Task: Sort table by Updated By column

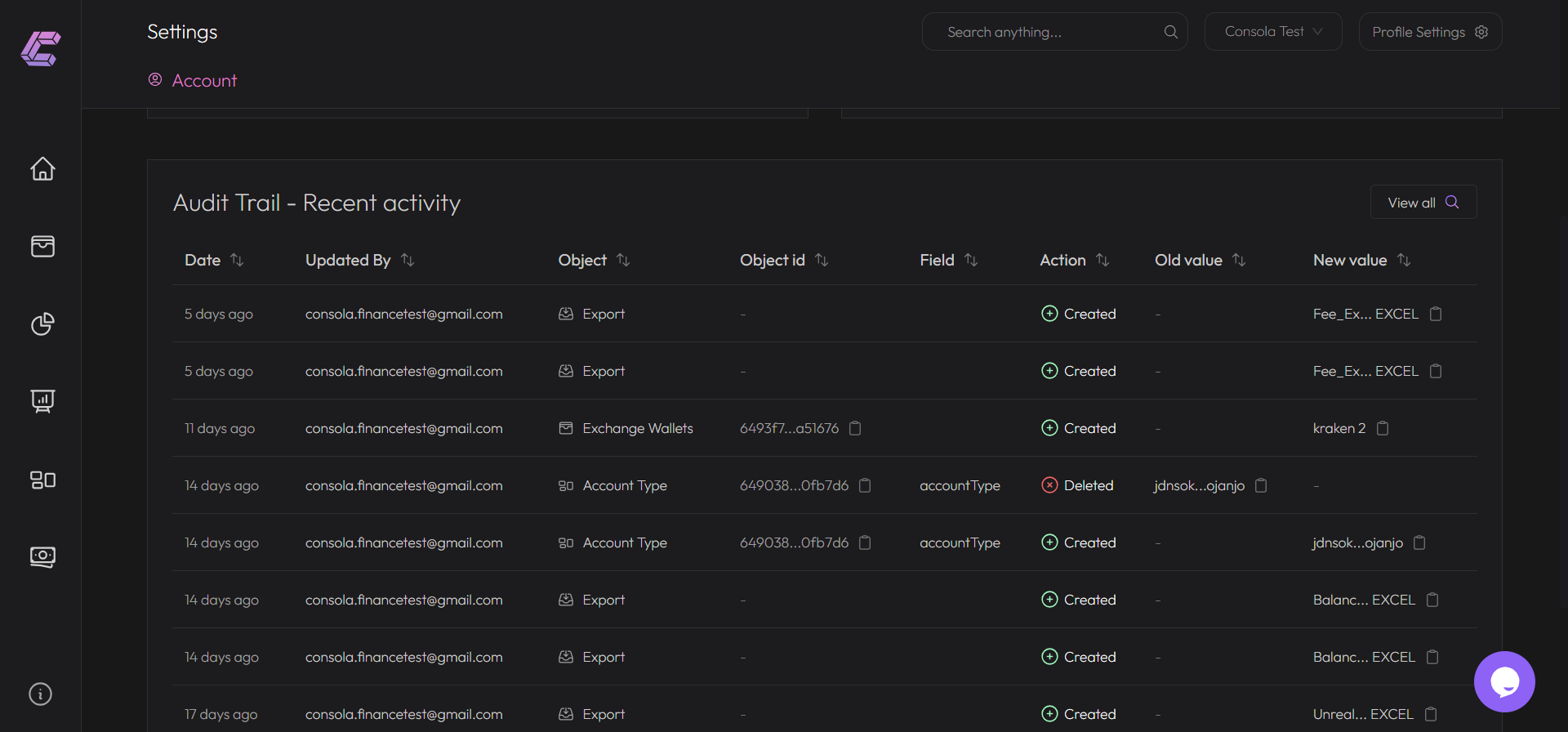Action: point(408,260)
